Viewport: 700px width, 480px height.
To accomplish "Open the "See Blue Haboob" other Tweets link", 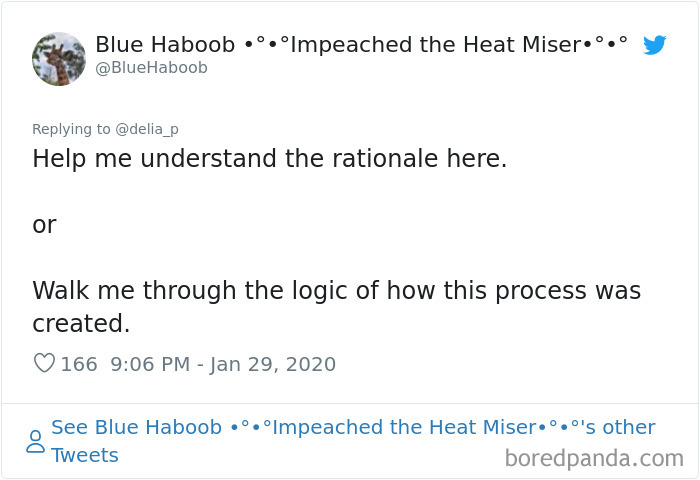I will coord(136,427).
